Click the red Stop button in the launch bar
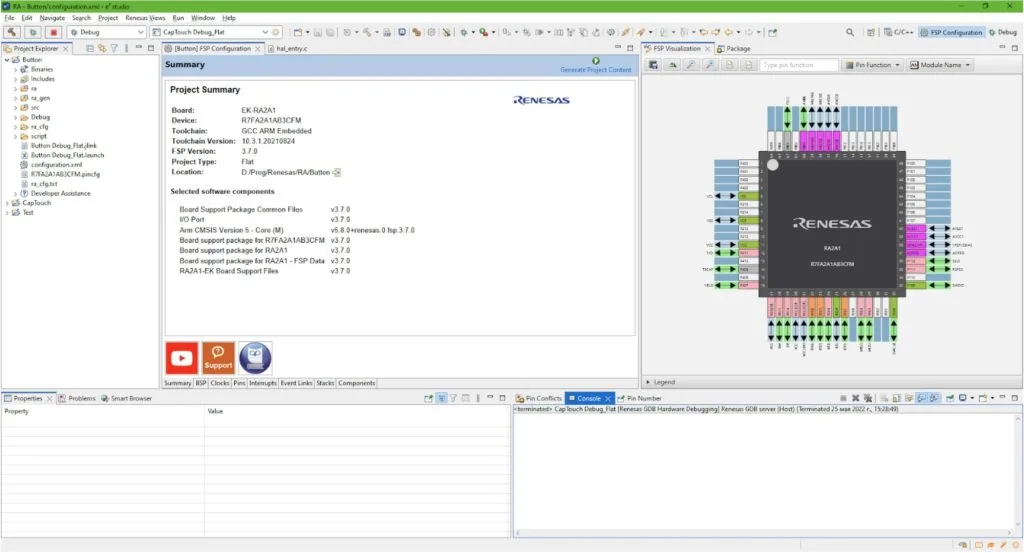Viewport: 1024px width, 553px height. click(x=54, y=32)
